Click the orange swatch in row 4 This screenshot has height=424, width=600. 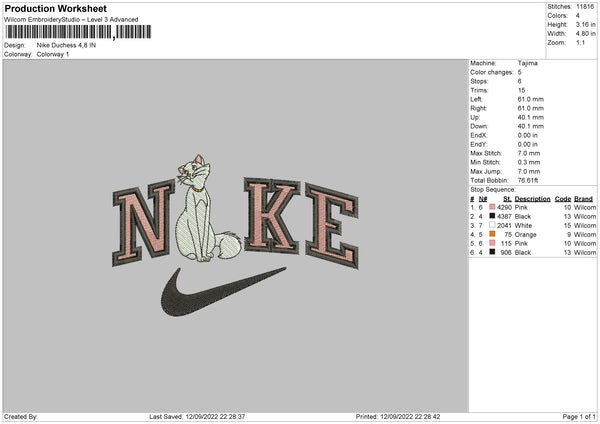tap(492, 234)
